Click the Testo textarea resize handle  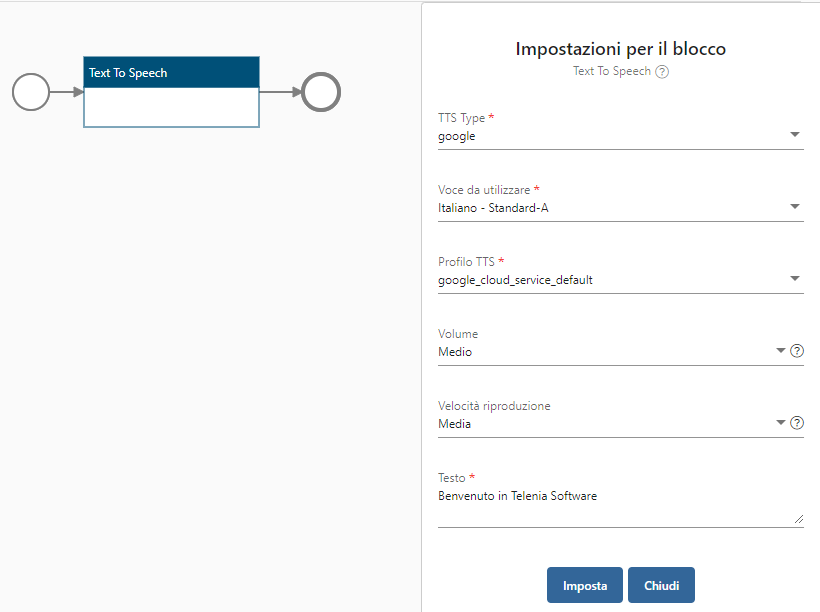click(x=799, y=518)
